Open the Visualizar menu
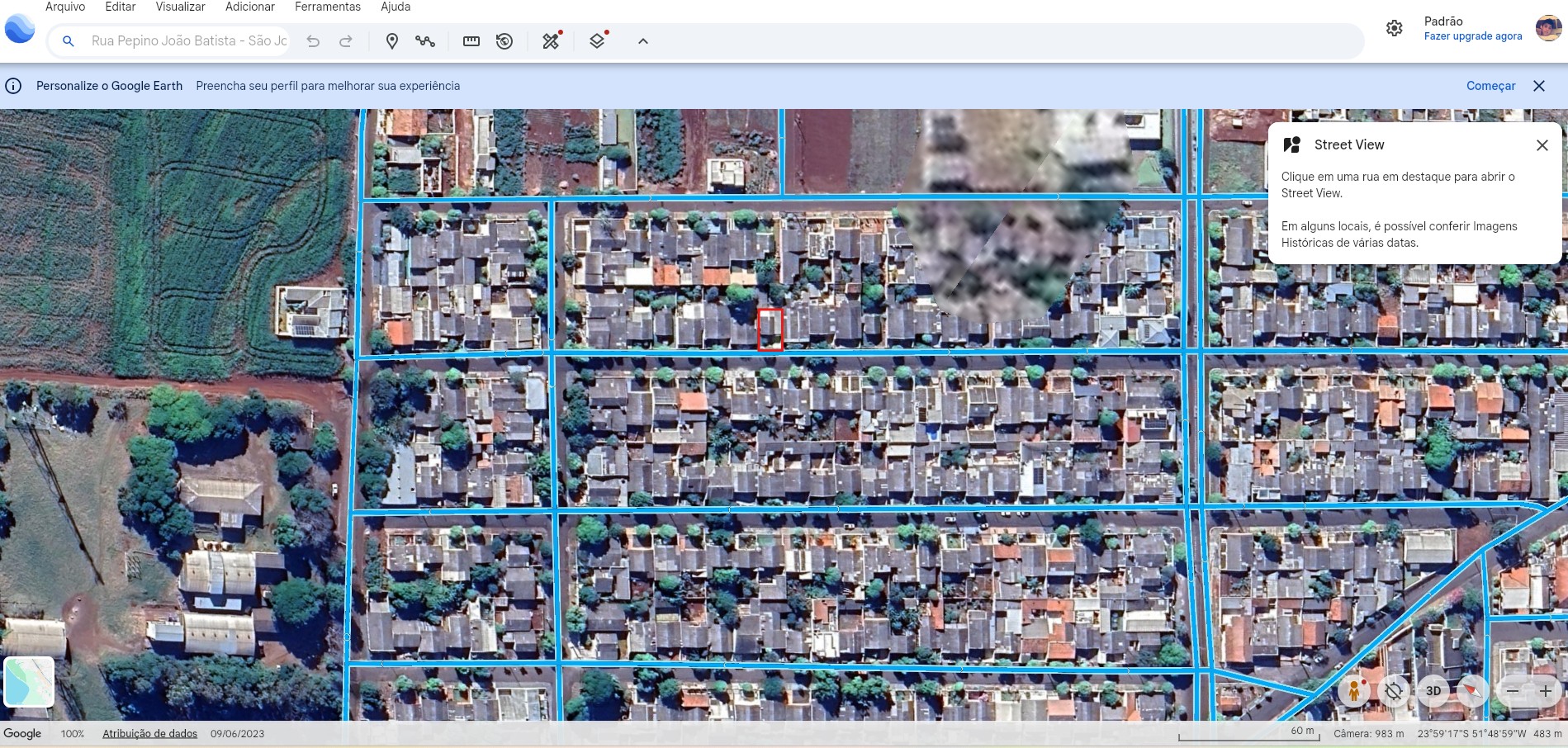1568x748 pixels. pos(180,7)
